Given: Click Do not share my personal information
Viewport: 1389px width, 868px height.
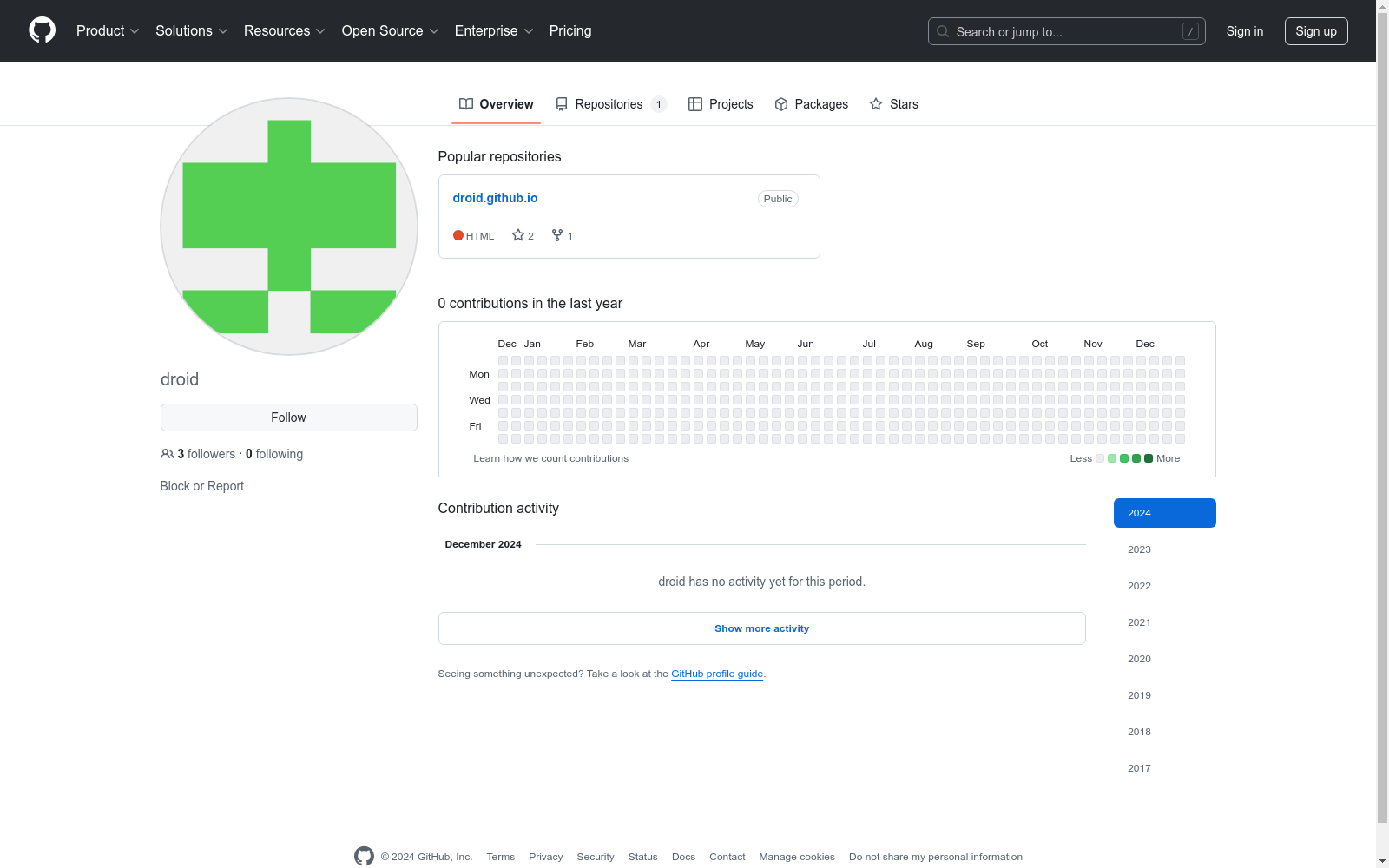Looking at the screenshot, I should click(x=936, y=857).
